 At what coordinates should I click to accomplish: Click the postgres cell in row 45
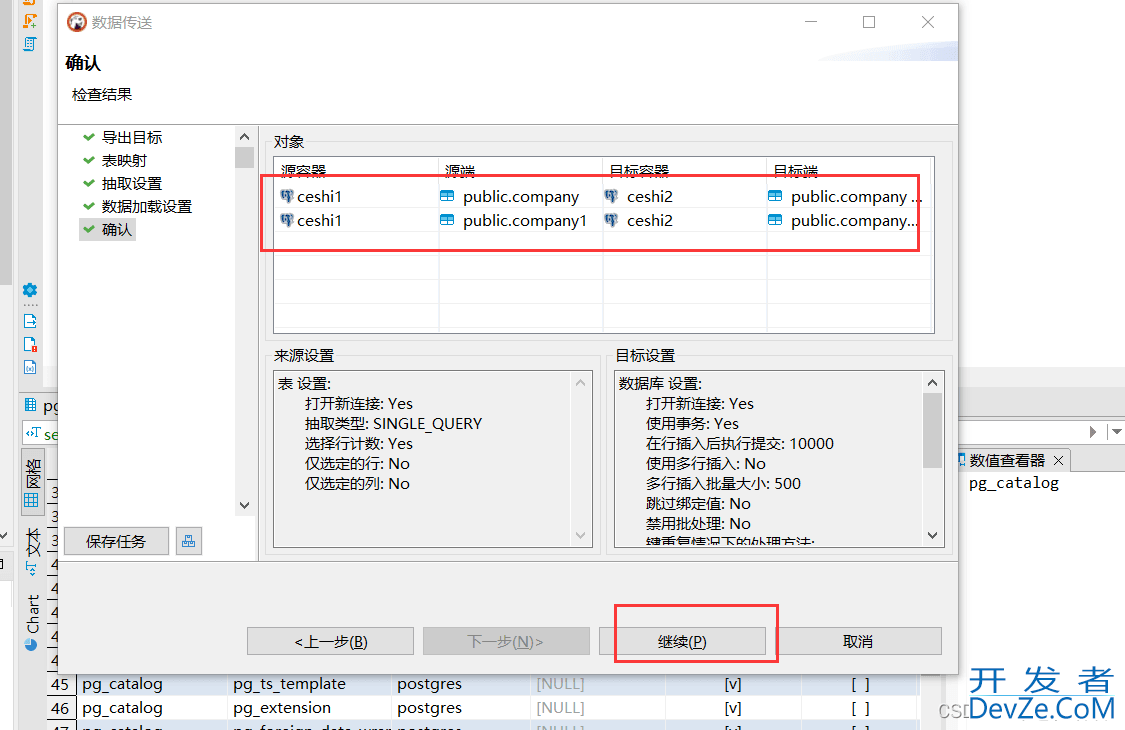point(461,684)
